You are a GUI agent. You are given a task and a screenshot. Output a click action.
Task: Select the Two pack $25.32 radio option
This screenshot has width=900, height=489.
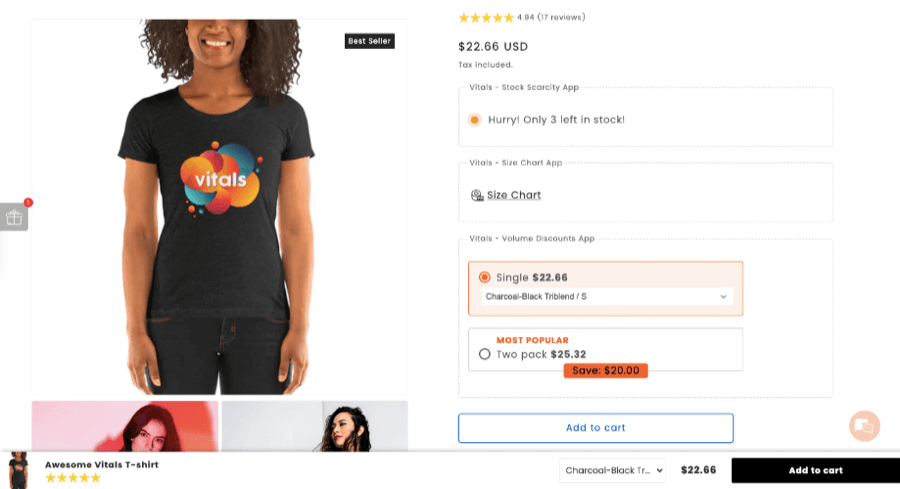(x=485, y=354)
